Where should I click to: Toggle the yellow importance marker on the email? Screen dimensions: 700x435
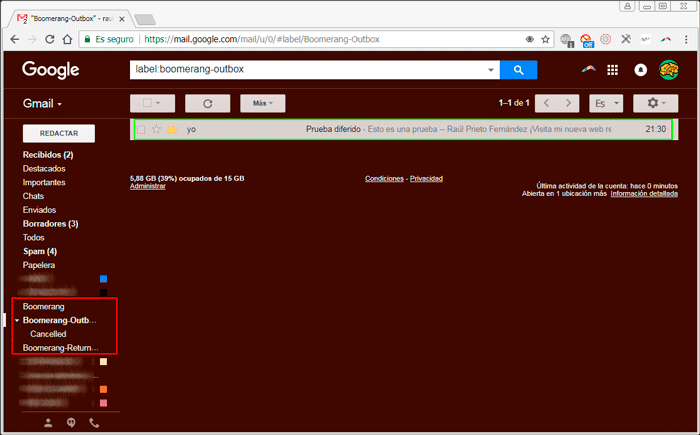[172, 130]
